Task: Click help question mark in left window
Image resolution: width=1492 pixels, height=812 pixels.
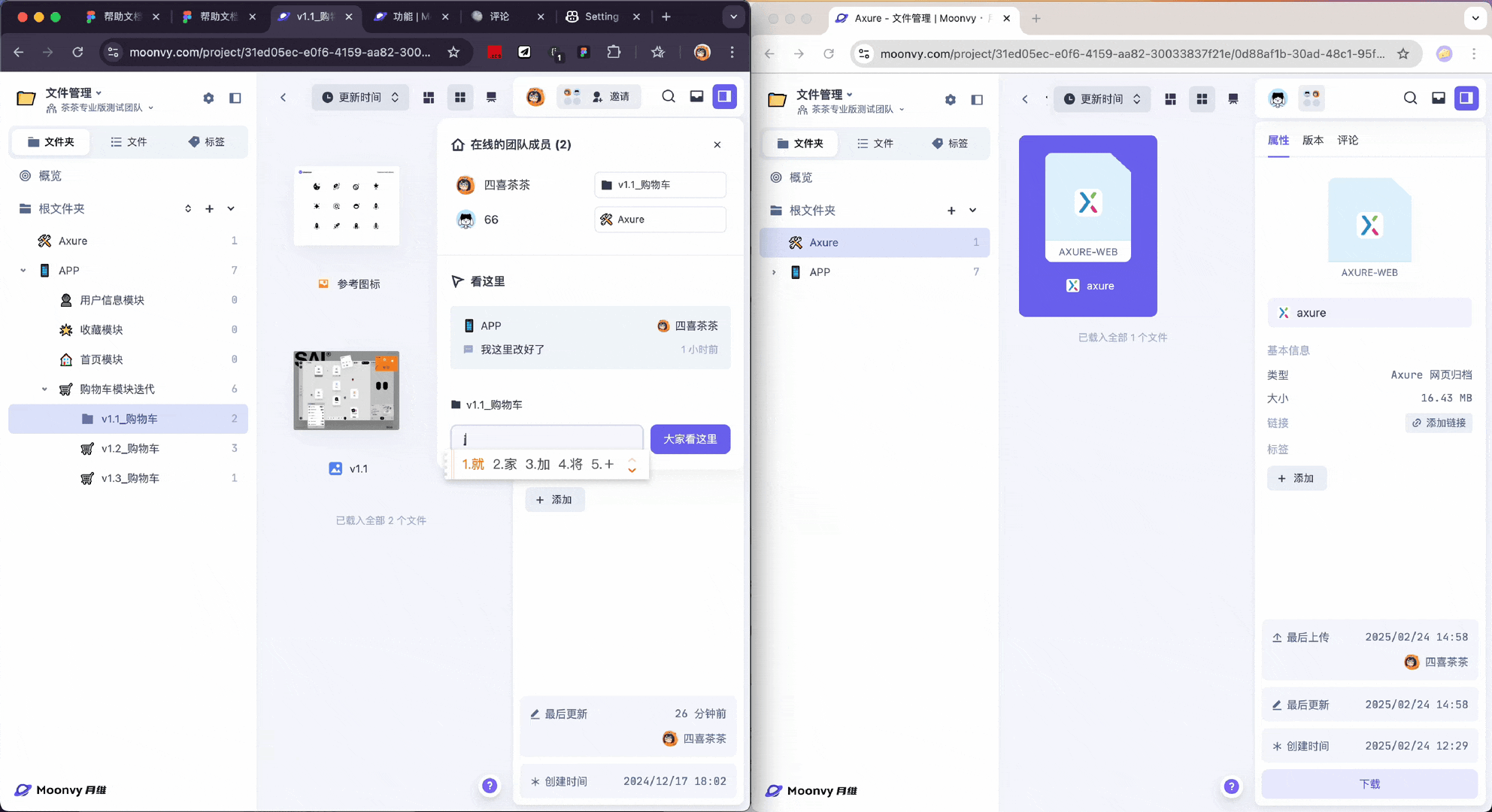Action: 490,786
